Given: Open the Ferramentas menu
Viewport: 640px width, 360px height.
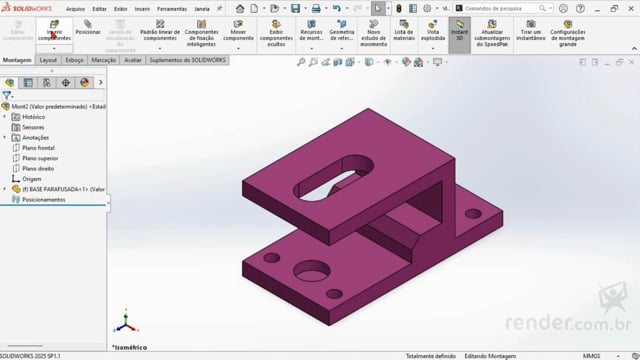Looking at the screenshot, I should tap(172, 9).
